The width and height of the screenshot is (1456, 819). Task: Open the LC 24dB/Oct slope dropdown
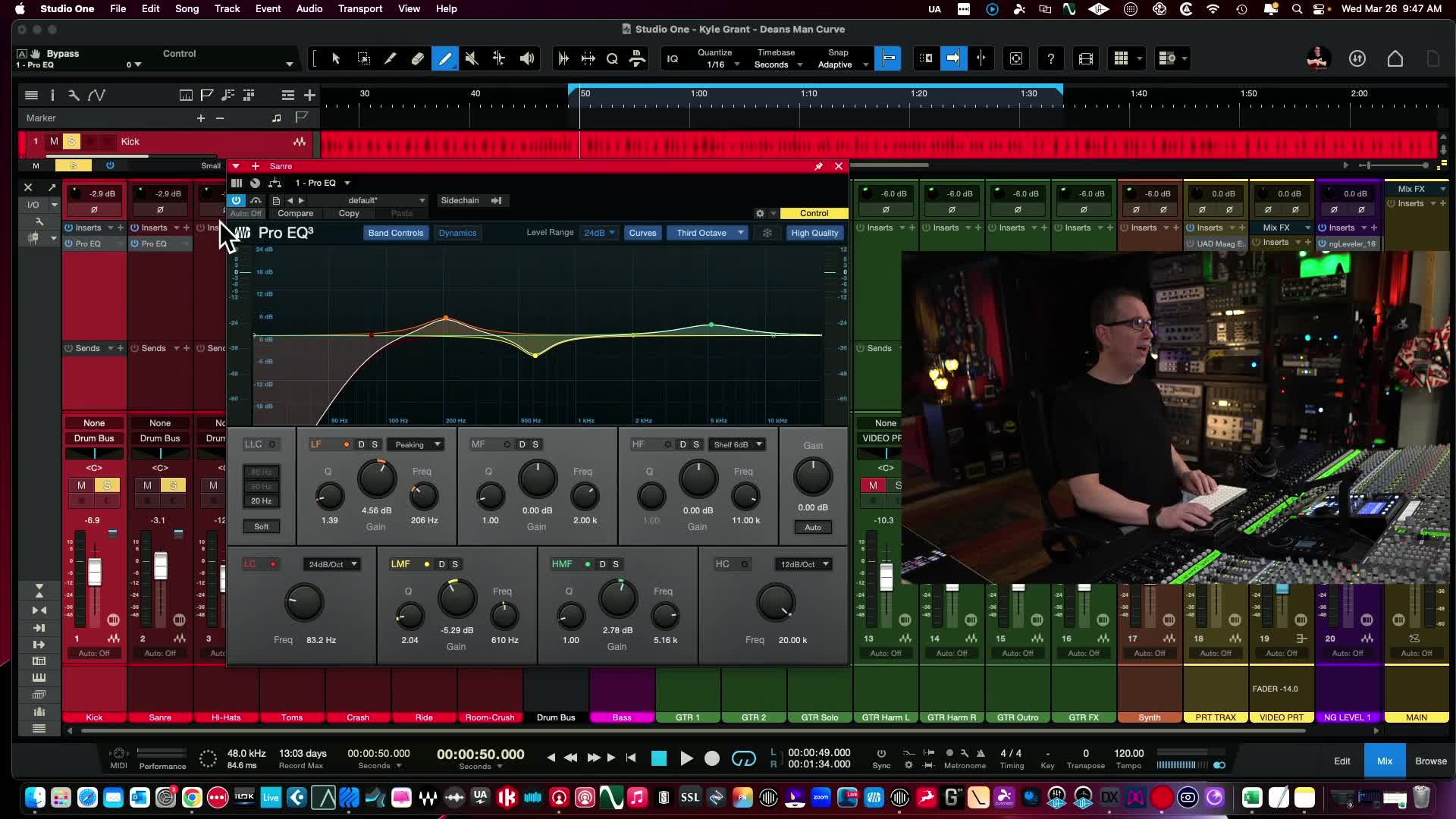coord(331,564)
